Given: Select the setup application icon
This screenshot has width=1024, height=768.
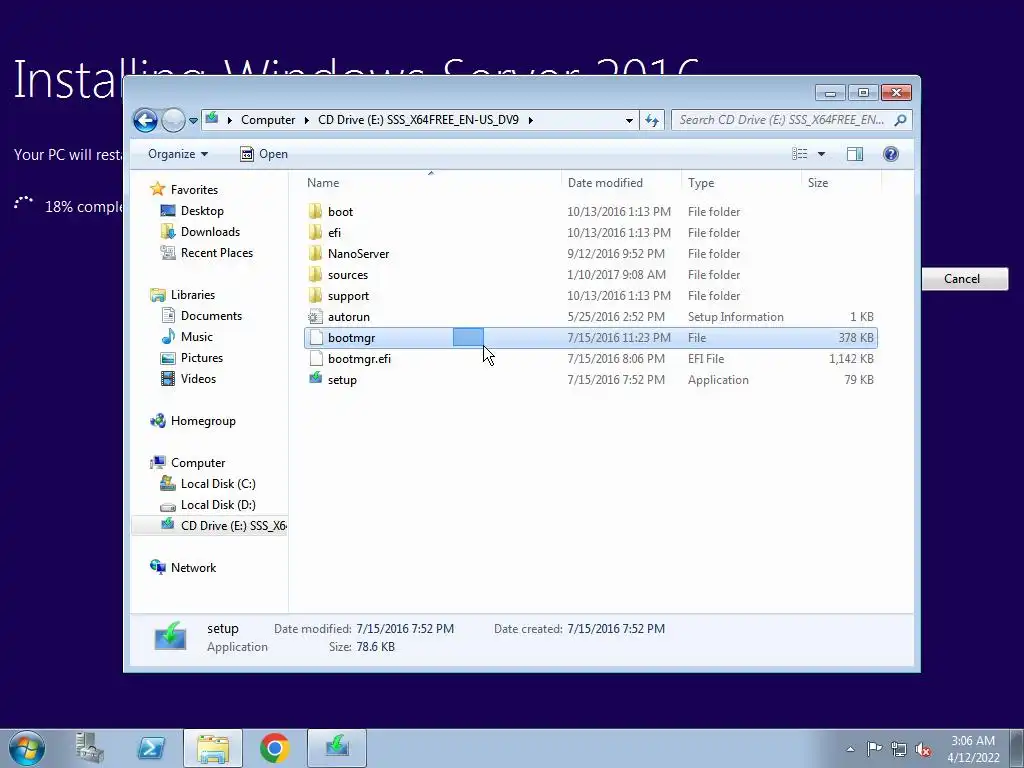Looking at the screenshot, I should point(315,379).
